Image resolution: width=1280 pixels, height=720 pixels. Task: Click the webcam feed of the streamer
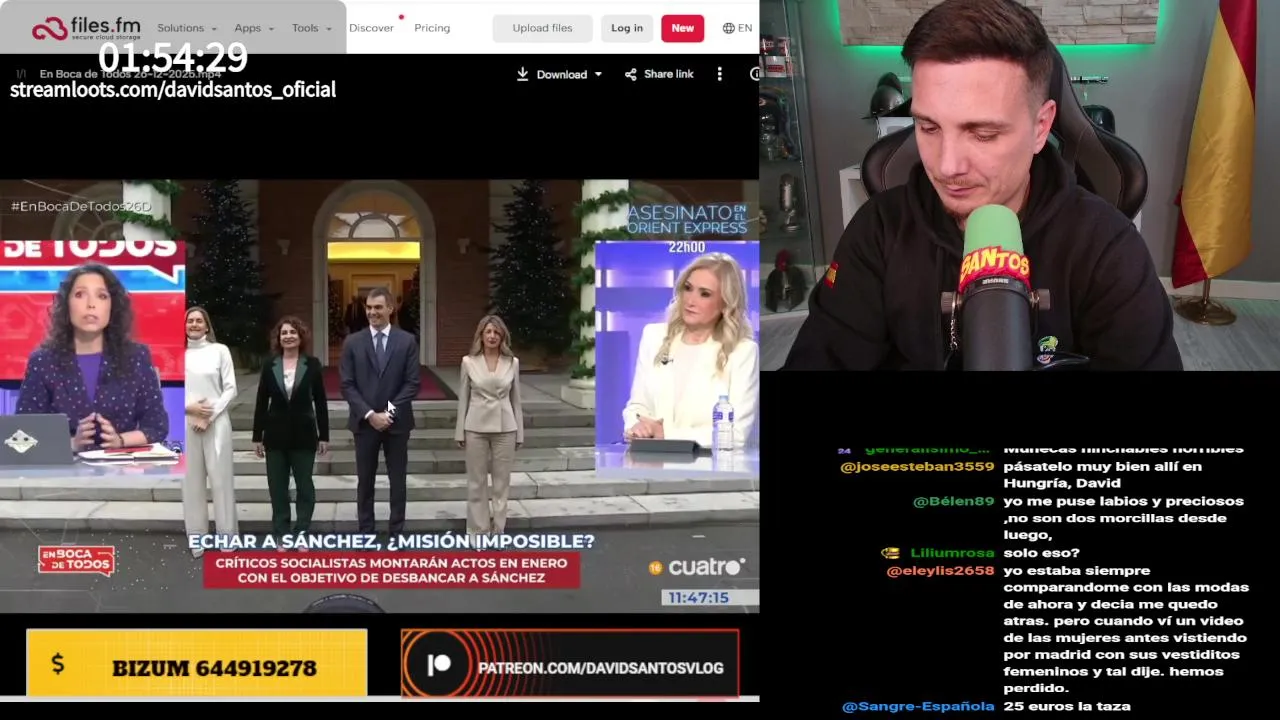[1020, 185]
